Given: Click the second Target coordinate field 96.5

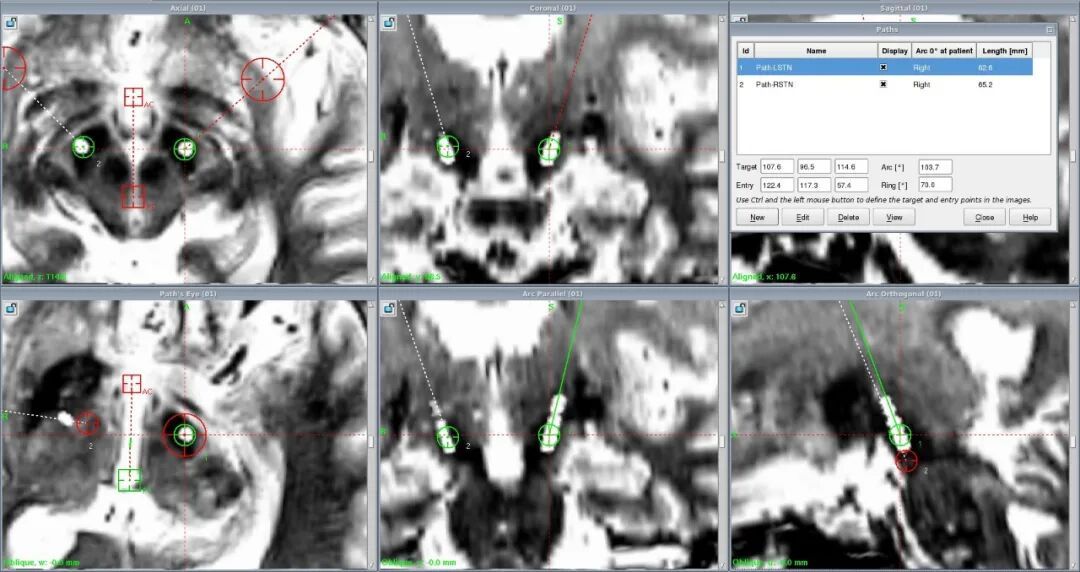Looking at the screenshot, I should click(x=814, y=167).
